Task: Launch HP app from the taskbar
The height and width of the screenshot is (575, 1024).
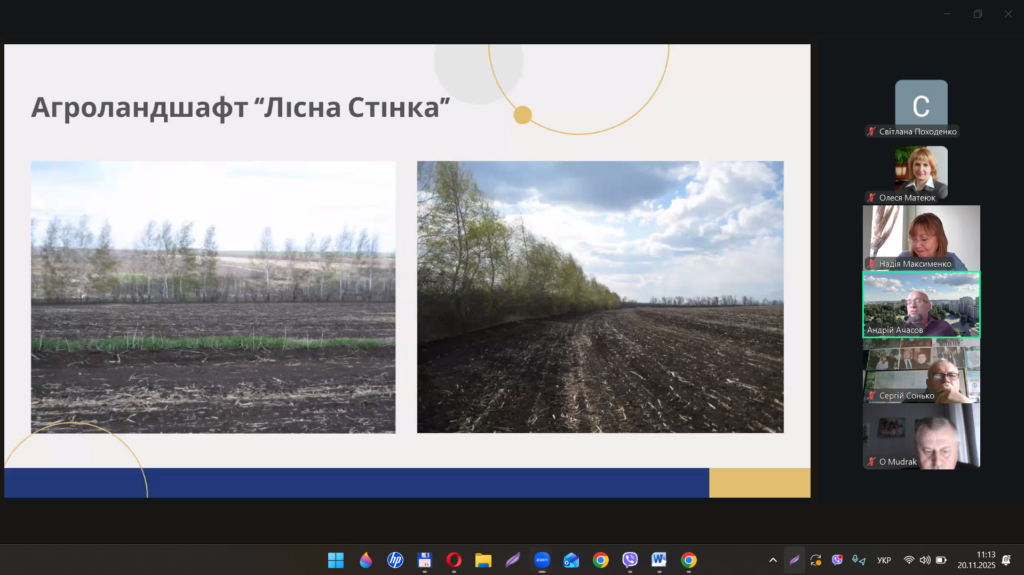Action: coord(395,560)
